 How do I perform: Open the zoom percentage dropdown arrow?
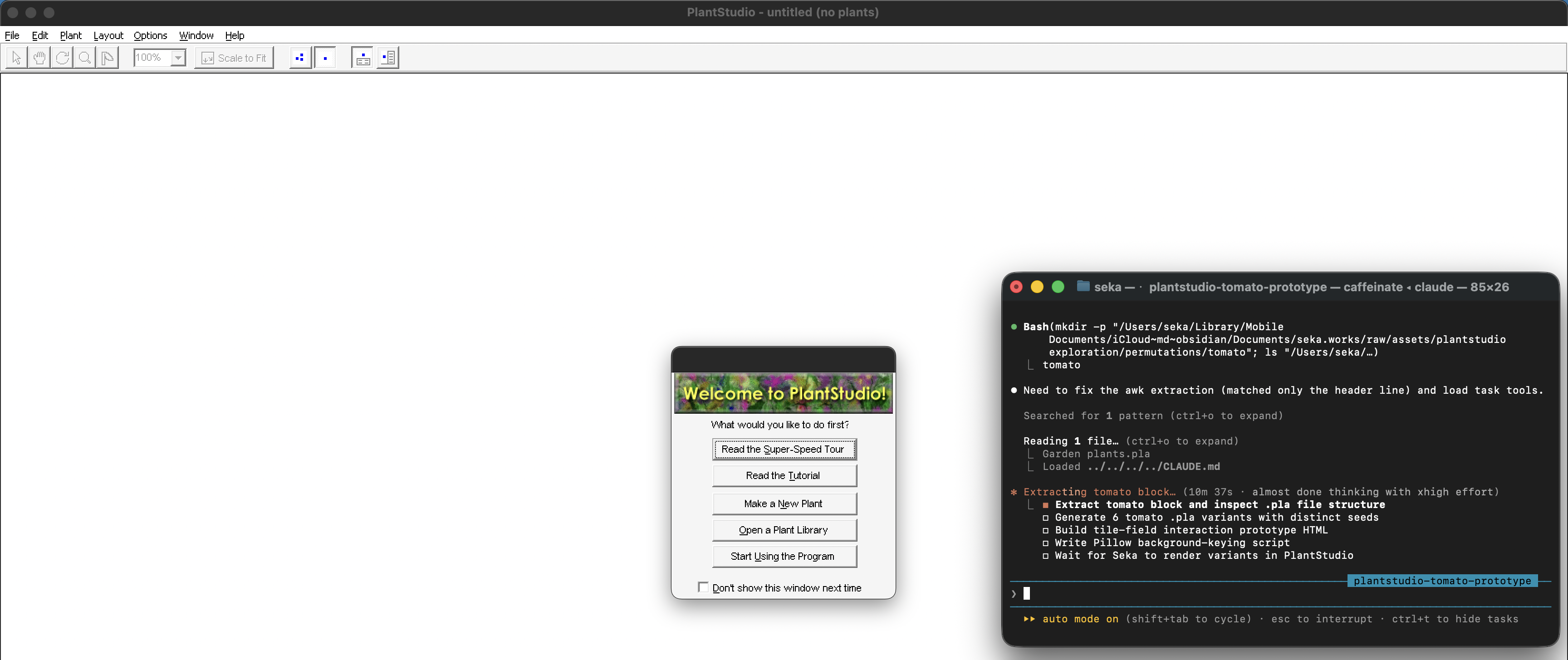coord(178,58)
